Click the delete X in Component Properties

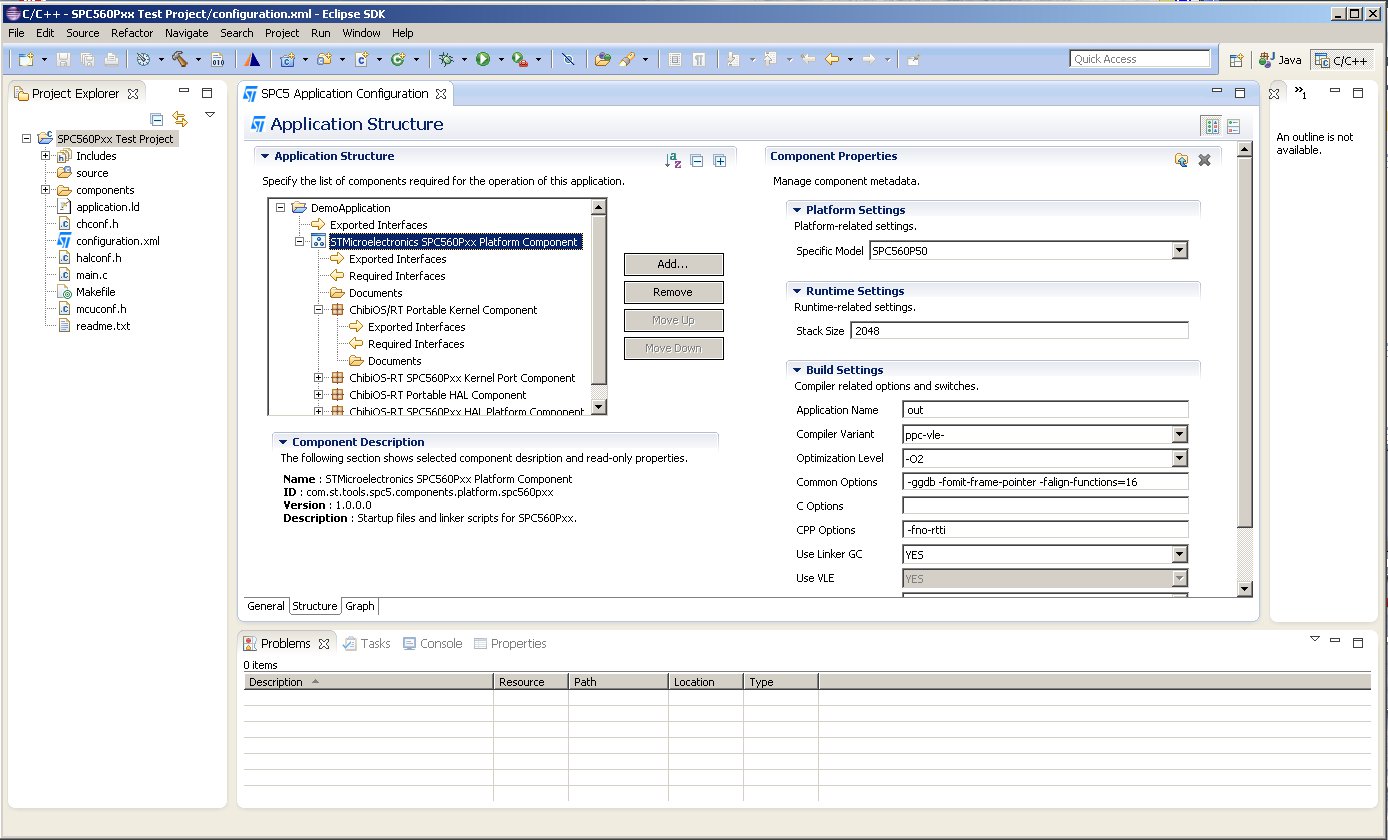pyautogui.click(x=1204, y=160)
